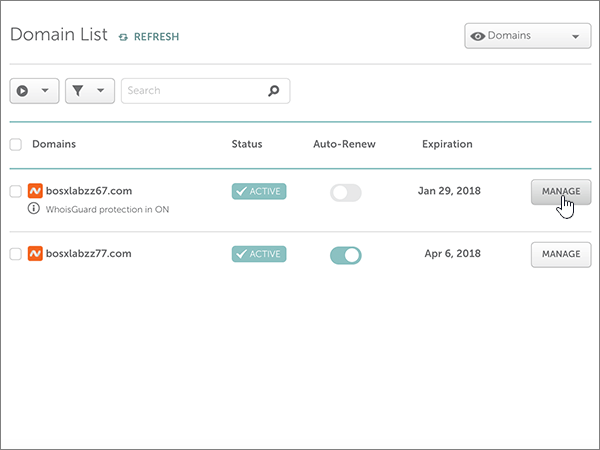Click the Namecheap logo beside bosxlabzz67.com
The height and width of the screenshot is (450, 600).
coord(34,190)
